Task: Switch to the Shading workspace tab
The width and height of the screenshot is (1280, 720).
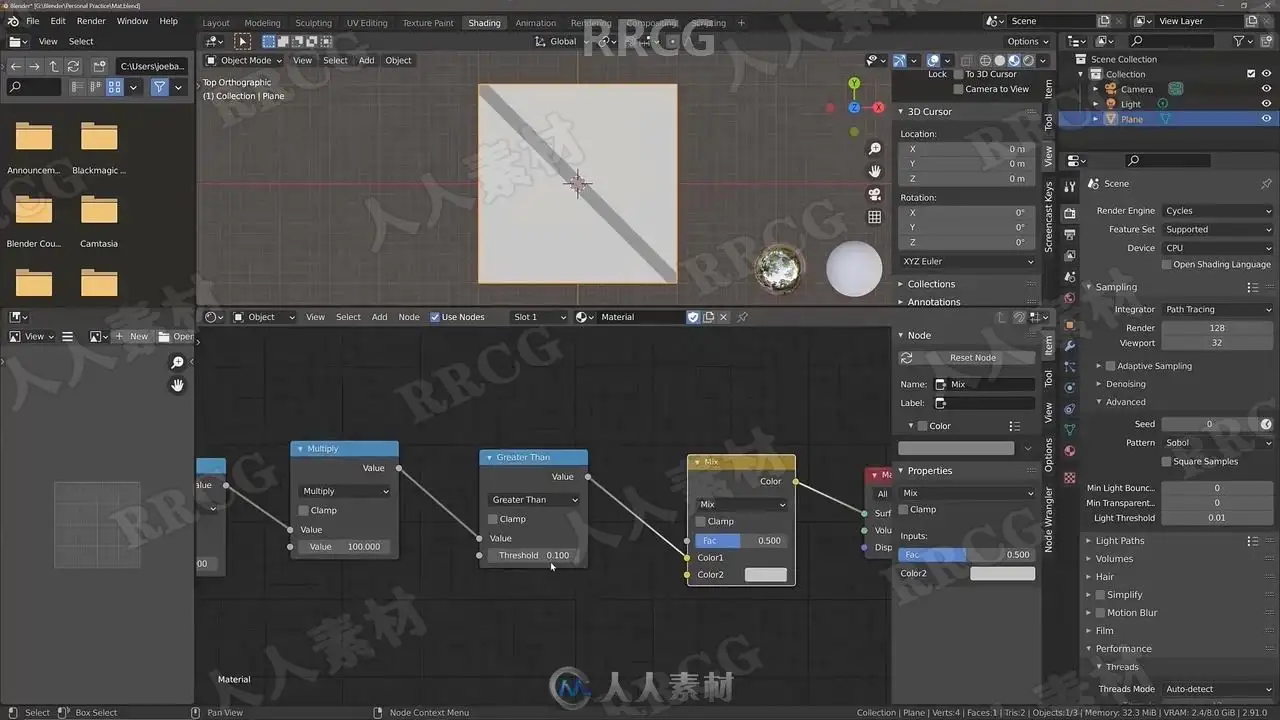Action: coord(484,22)
